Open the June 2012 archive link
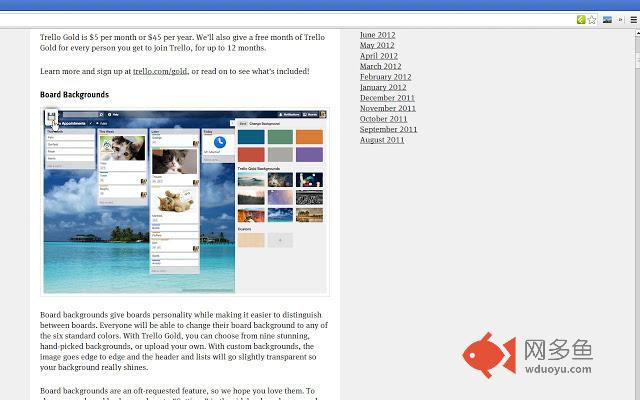Viewport: 640px width, 400px height. [378, 35]
